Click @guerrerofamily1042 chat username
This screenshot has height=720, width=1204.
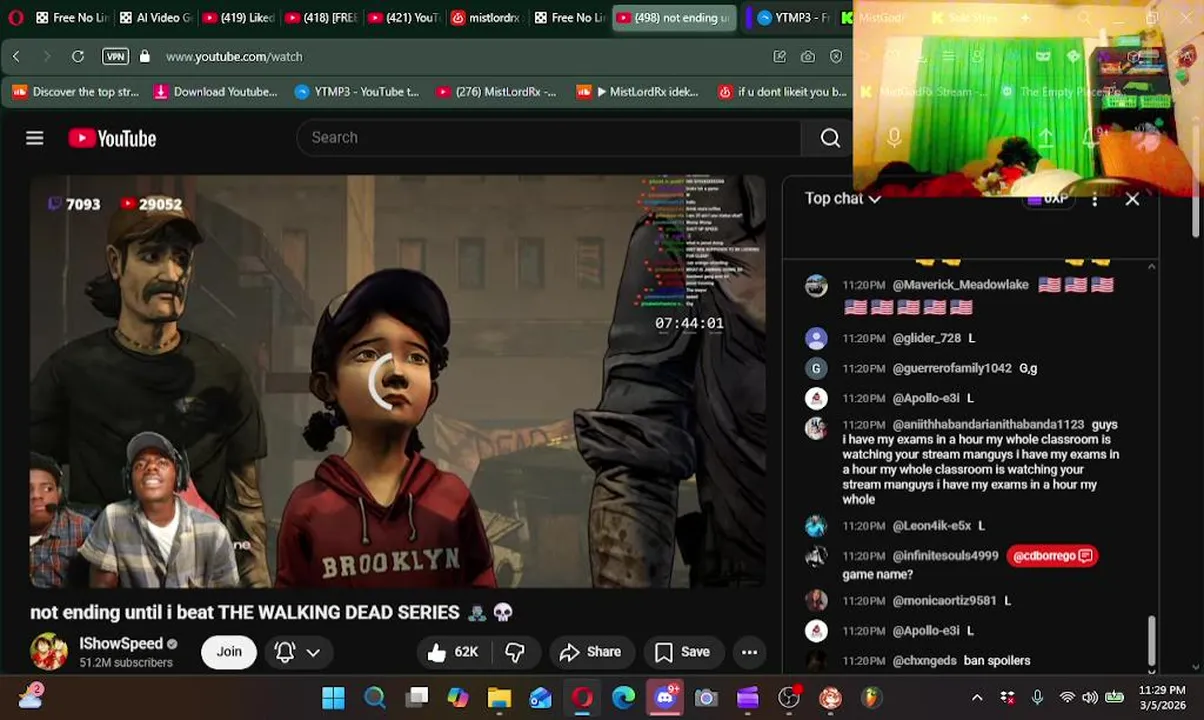point(952,369)
